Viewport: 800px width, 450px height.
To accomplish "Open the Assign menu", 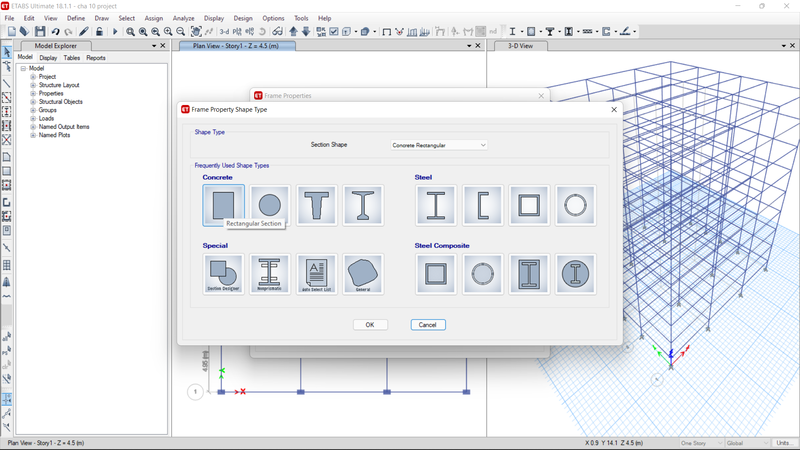I will click(154, 18).
